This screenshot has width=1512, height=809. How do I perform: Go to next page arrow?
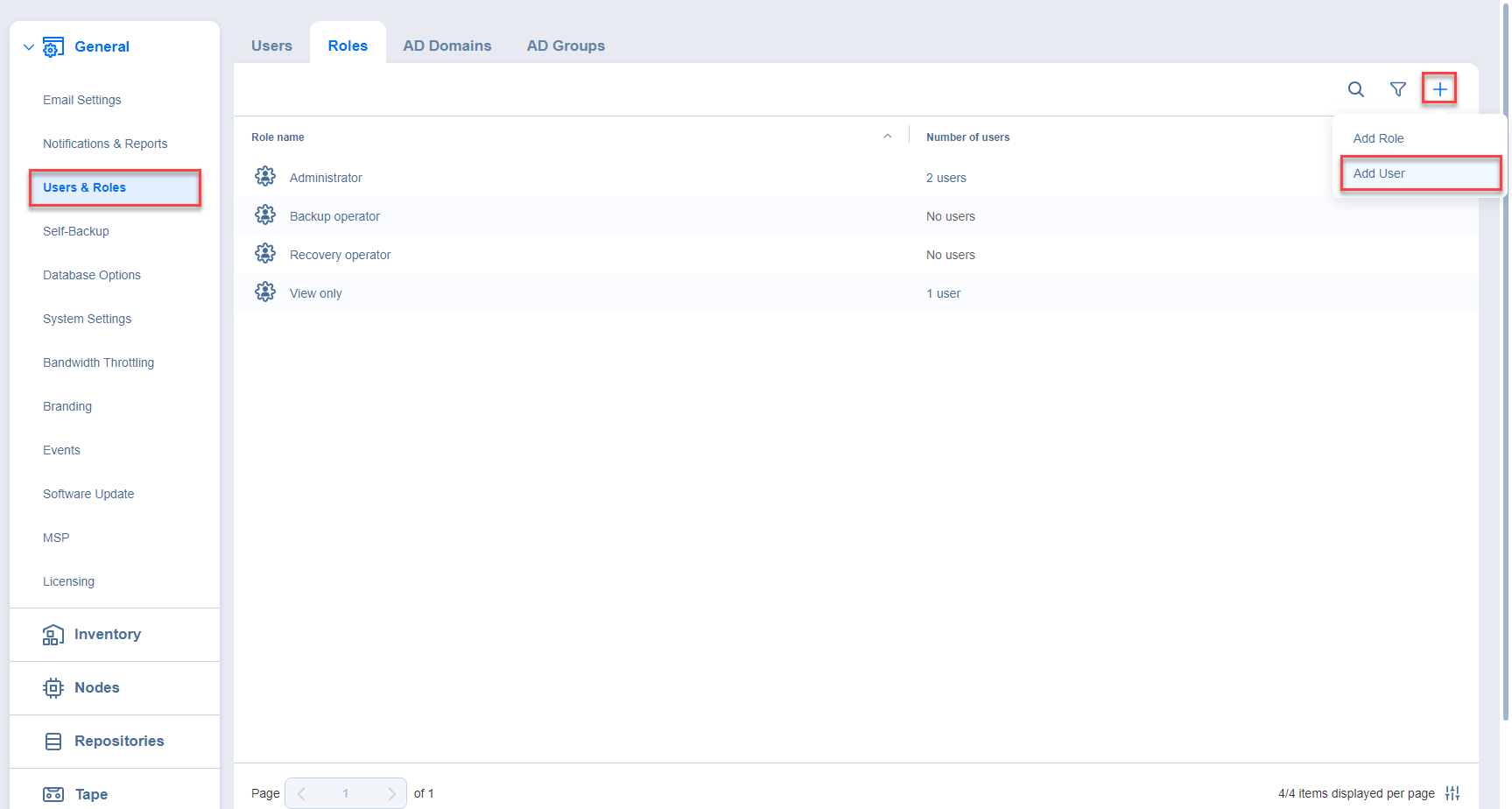[x=391, y=793]
